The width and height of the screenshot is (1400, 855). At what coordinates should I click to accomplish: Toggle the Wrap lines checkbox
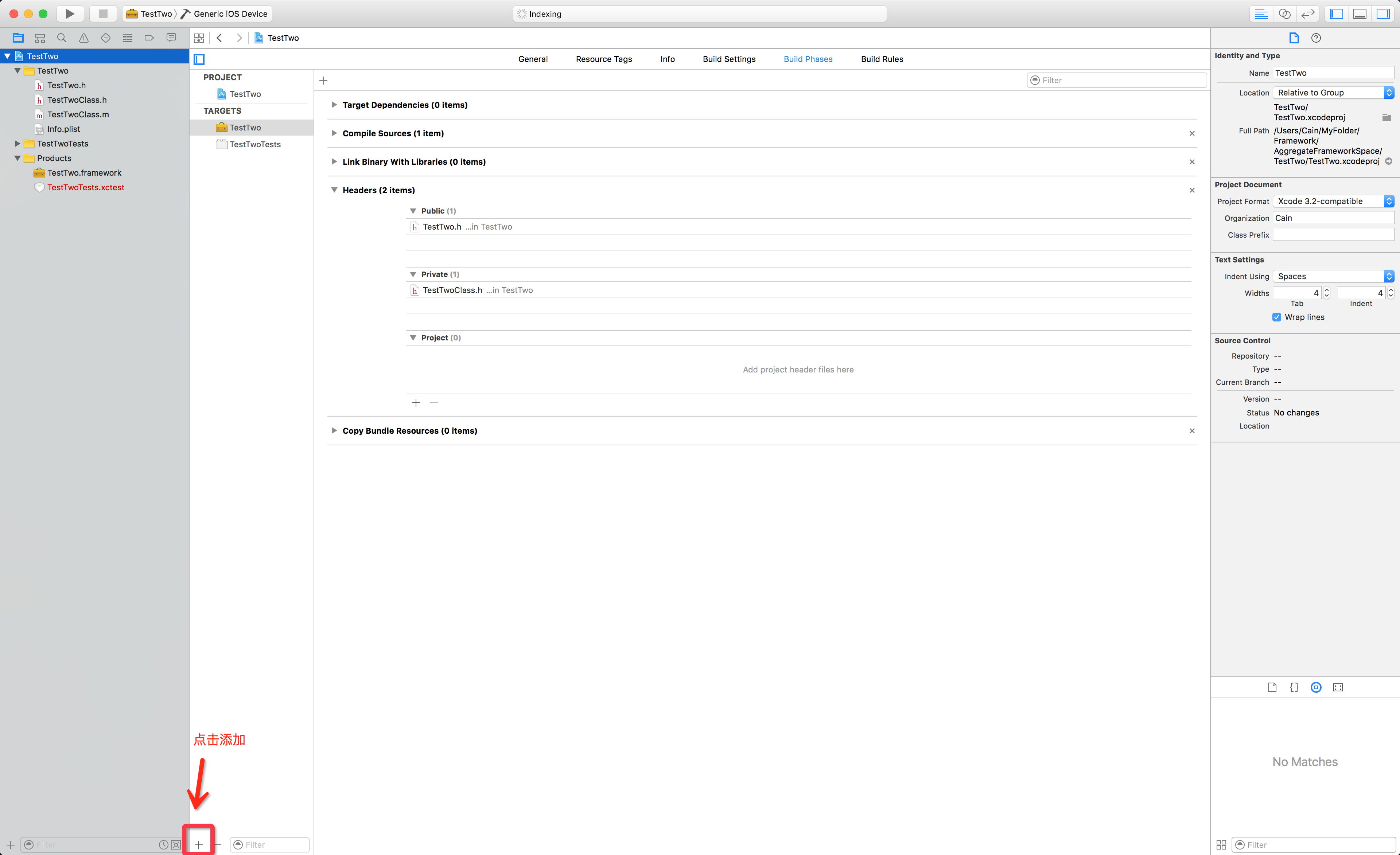(1277, 317)
